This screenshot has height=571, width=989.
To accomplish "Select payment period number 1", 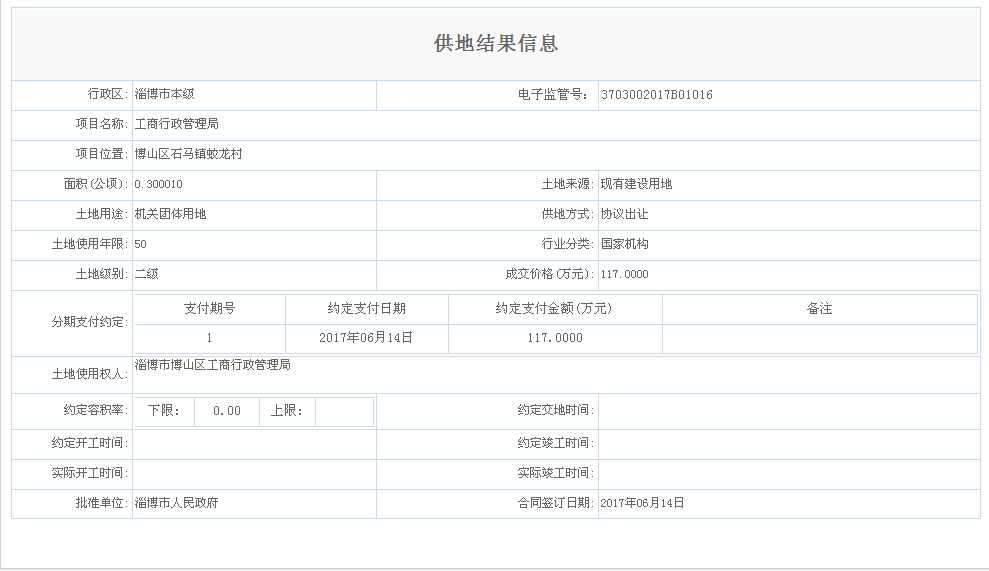I will point(209,338).
